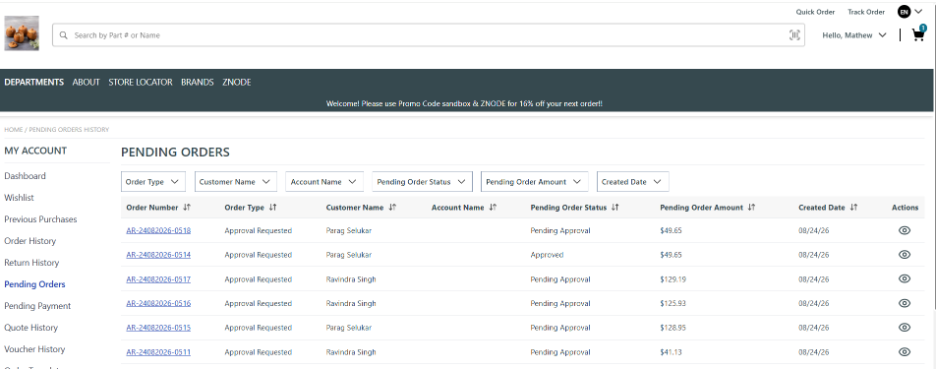Open order link AR-24082026-0514
The height and width of the screenshot is (369, 936).
click(158, 254)
